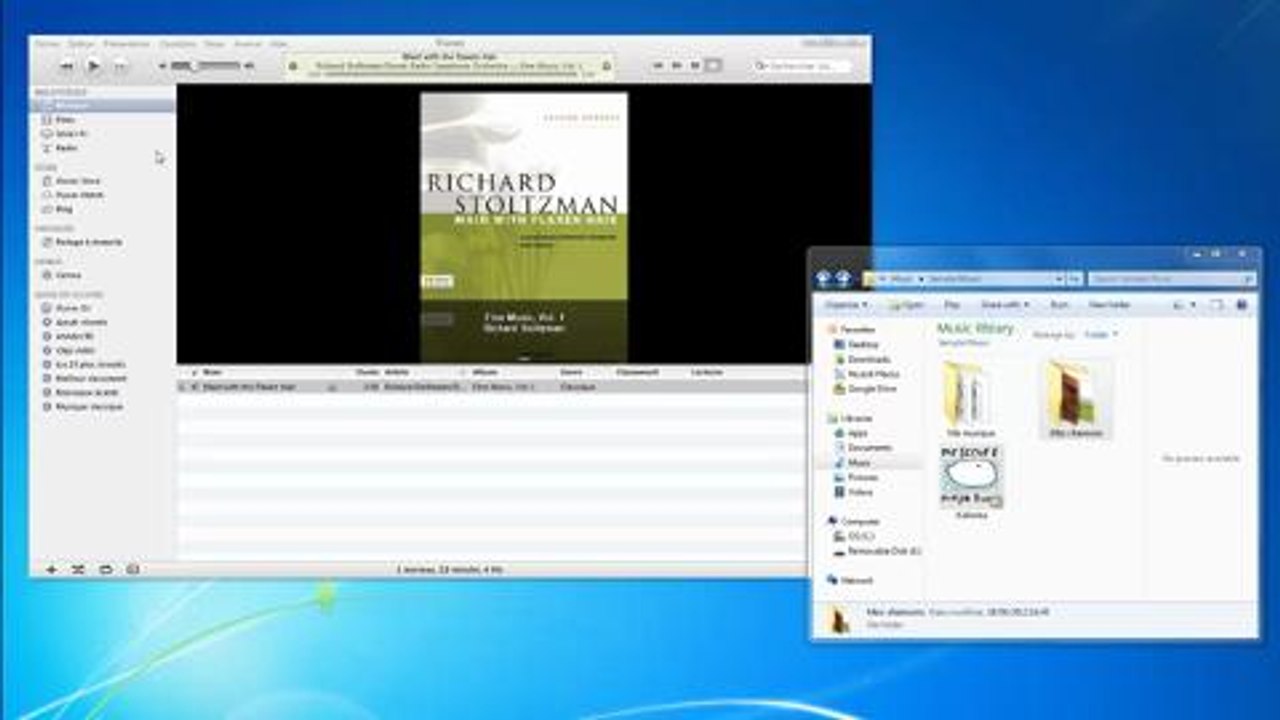
Task: Click Play in the Explorer toolbar
Action: coord(953,304)
